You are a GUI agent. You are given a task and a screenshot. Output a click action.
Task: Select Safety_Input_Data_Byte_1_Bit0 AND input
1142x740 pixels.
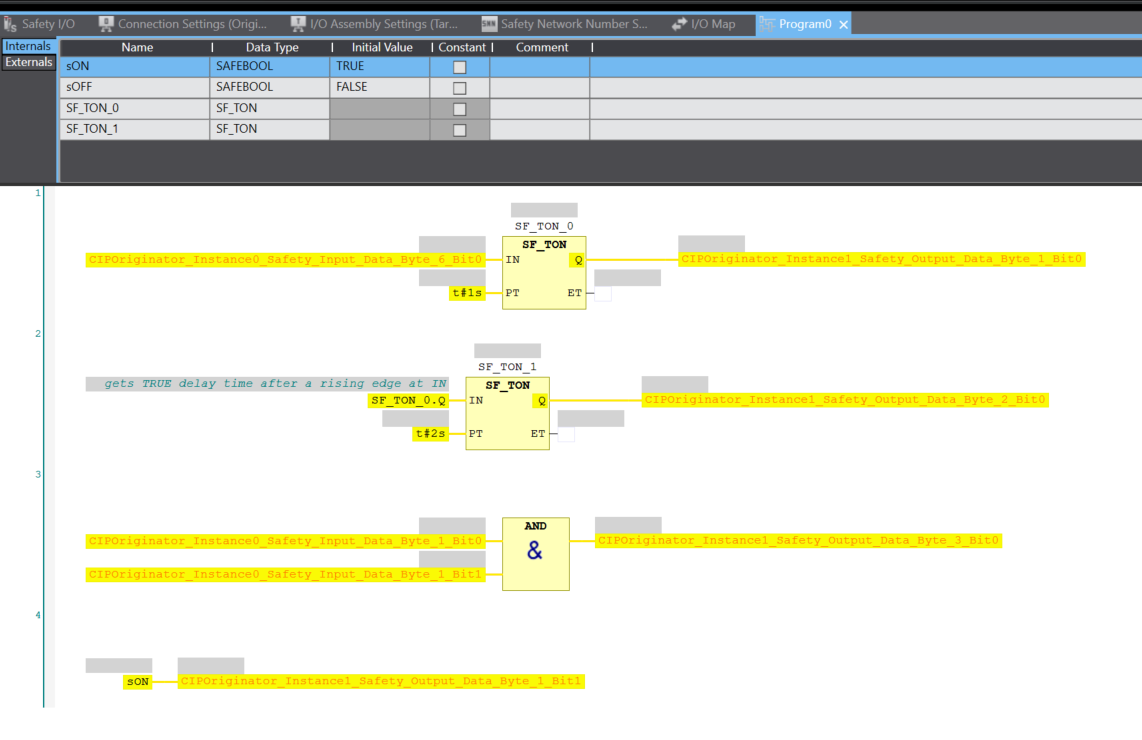pyautogui.click(x=285, y=541)
